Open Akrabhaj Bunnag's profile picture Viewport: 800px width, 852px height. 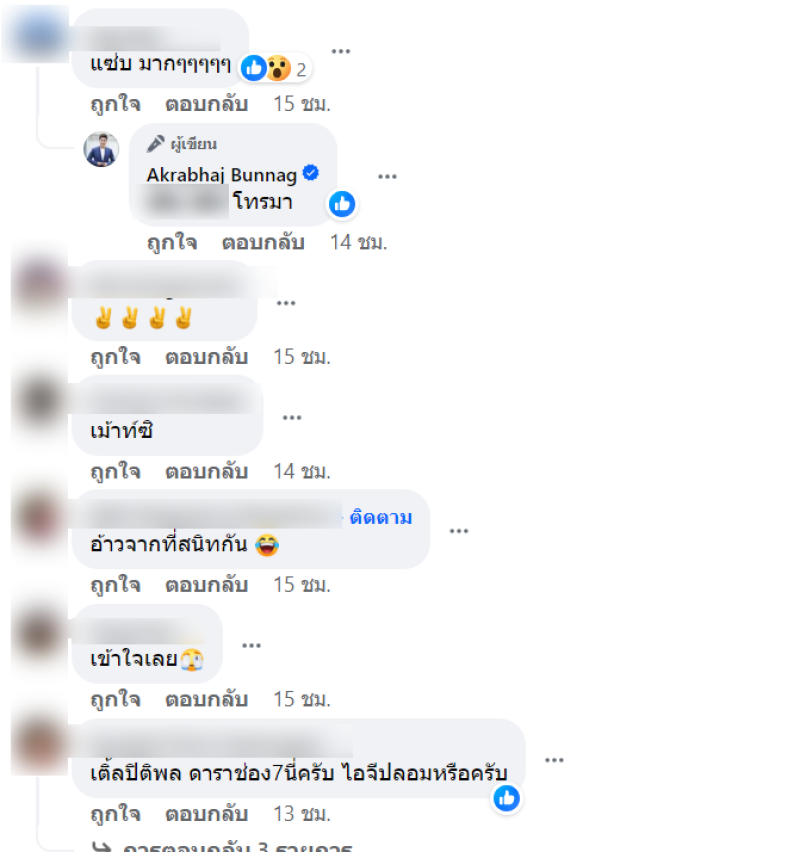coord(101,149)
